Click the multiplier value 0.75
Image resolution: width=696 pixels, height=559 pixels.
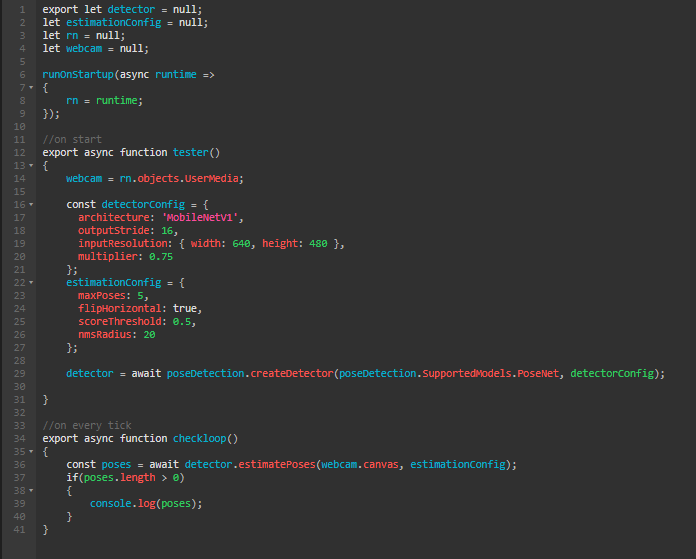tap(161, 257)
